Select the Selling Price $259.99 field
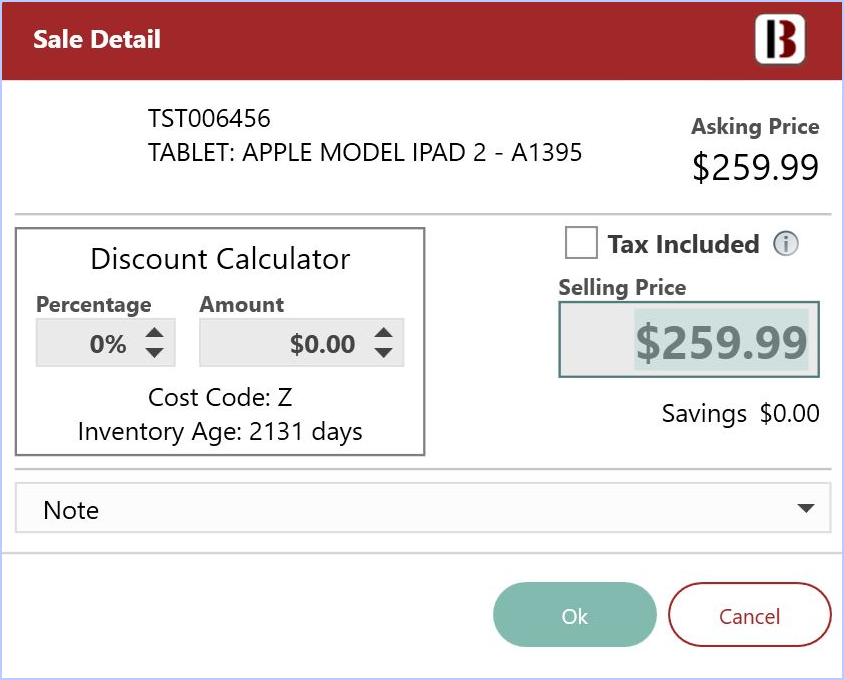This screenshot has height=680, width=844. 689,339
